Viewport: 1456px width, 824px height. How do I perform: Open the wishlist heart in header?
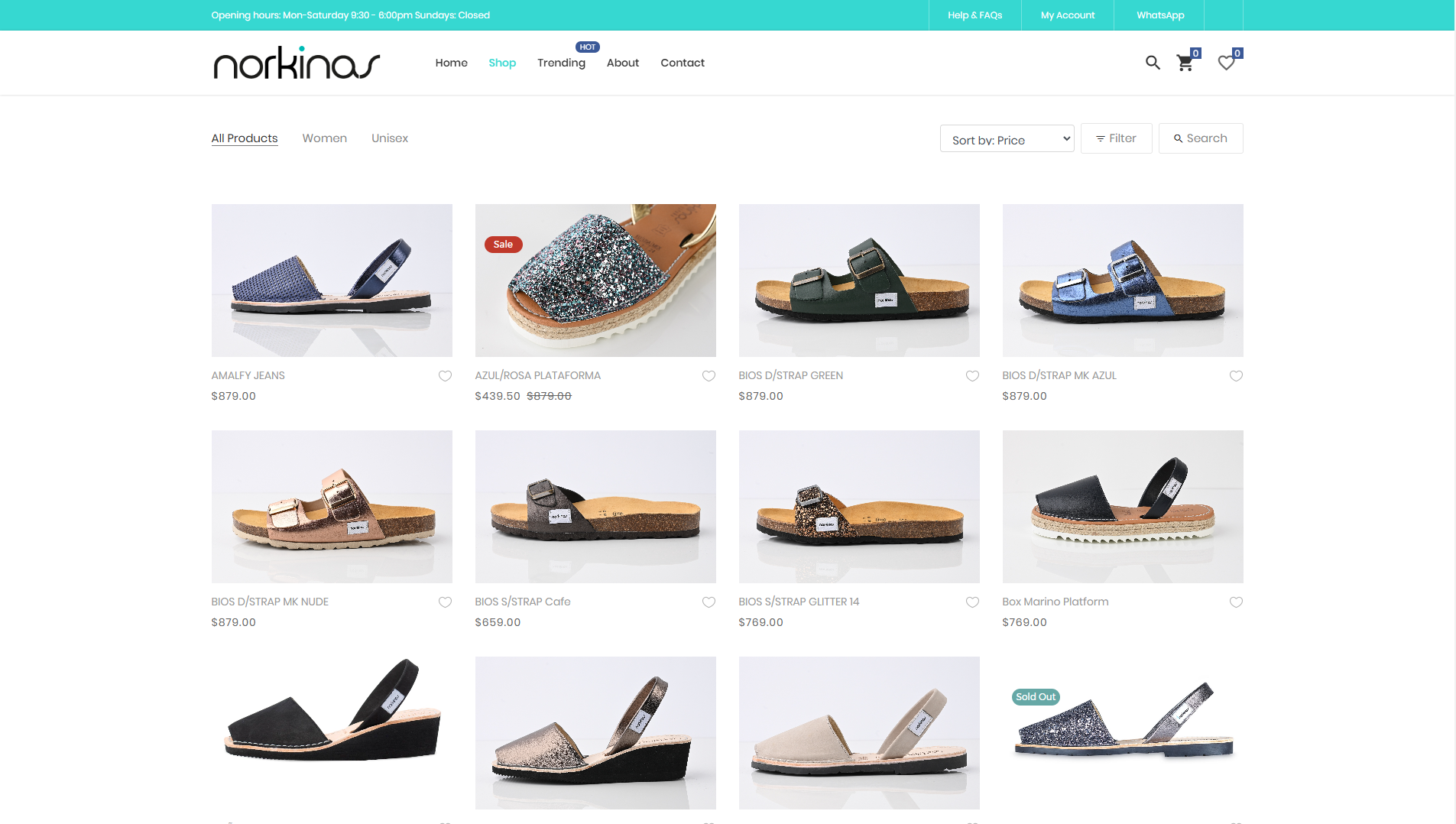coord(1226,63)
